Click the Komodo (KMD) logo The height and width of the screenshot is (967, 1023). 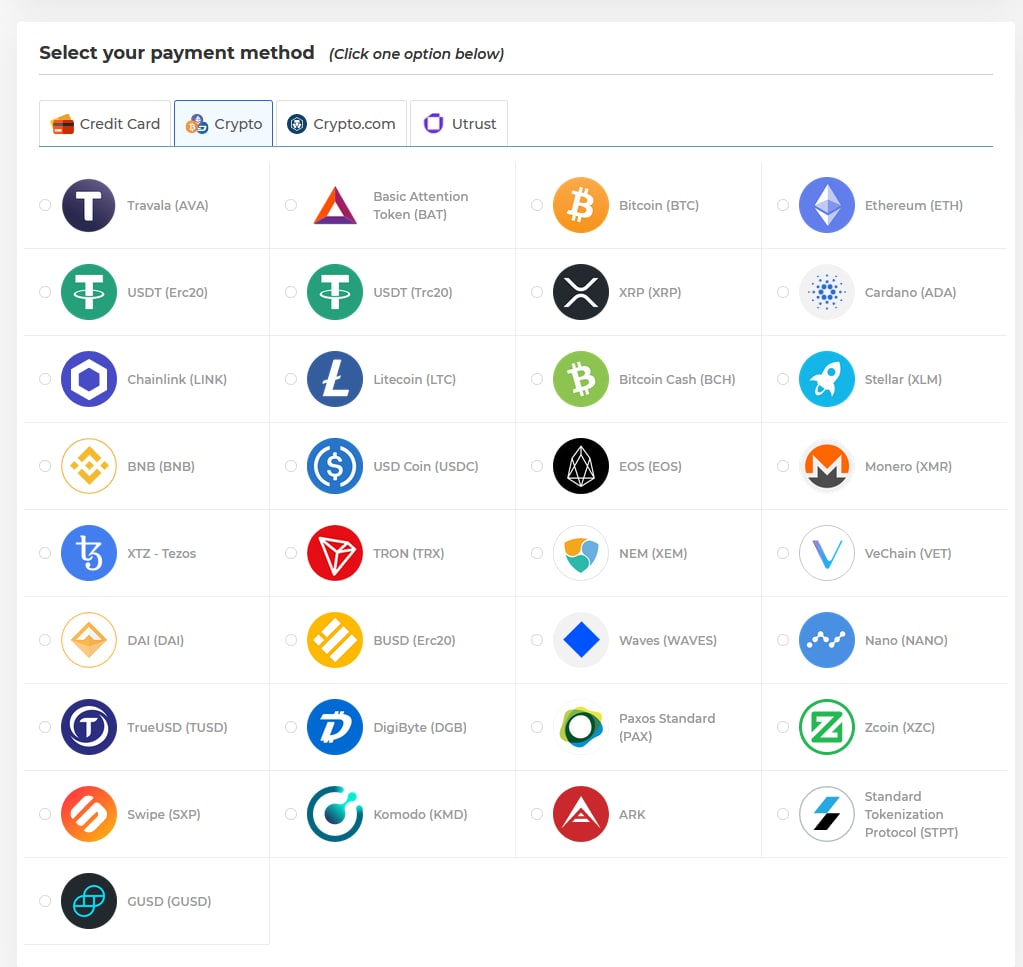[x=335, y=814]
